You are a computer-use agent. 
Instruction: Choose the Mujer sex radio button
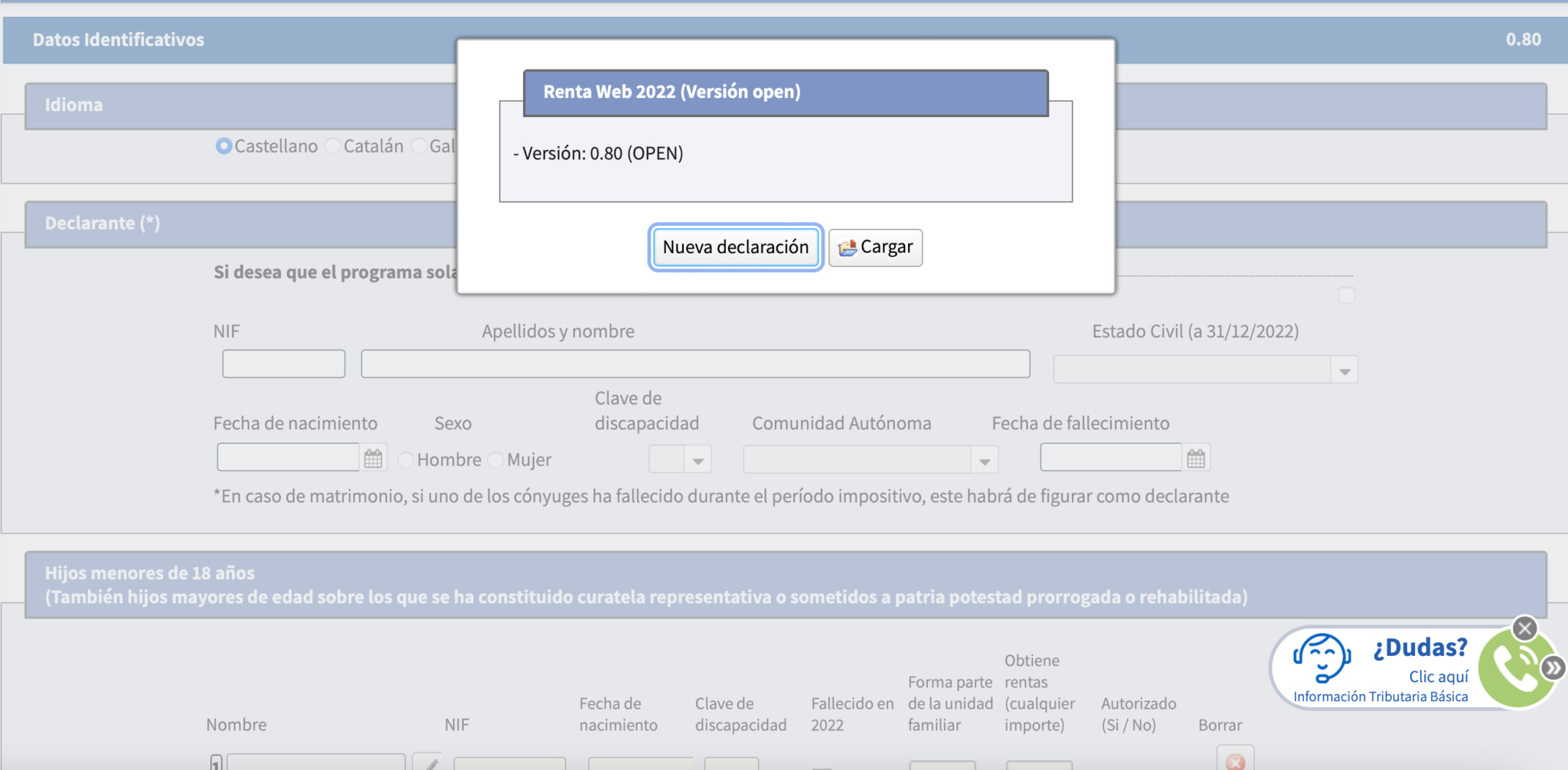click(496, 460)
